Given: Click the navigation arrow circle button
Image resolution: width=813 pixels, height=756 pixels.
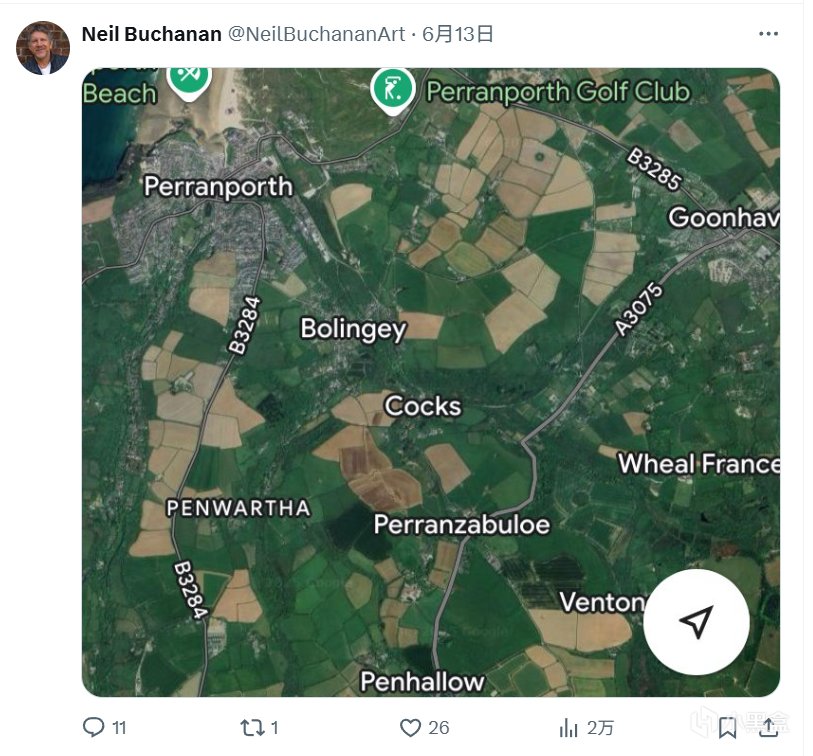Looking at the screenshot, I should coord(696,622).
